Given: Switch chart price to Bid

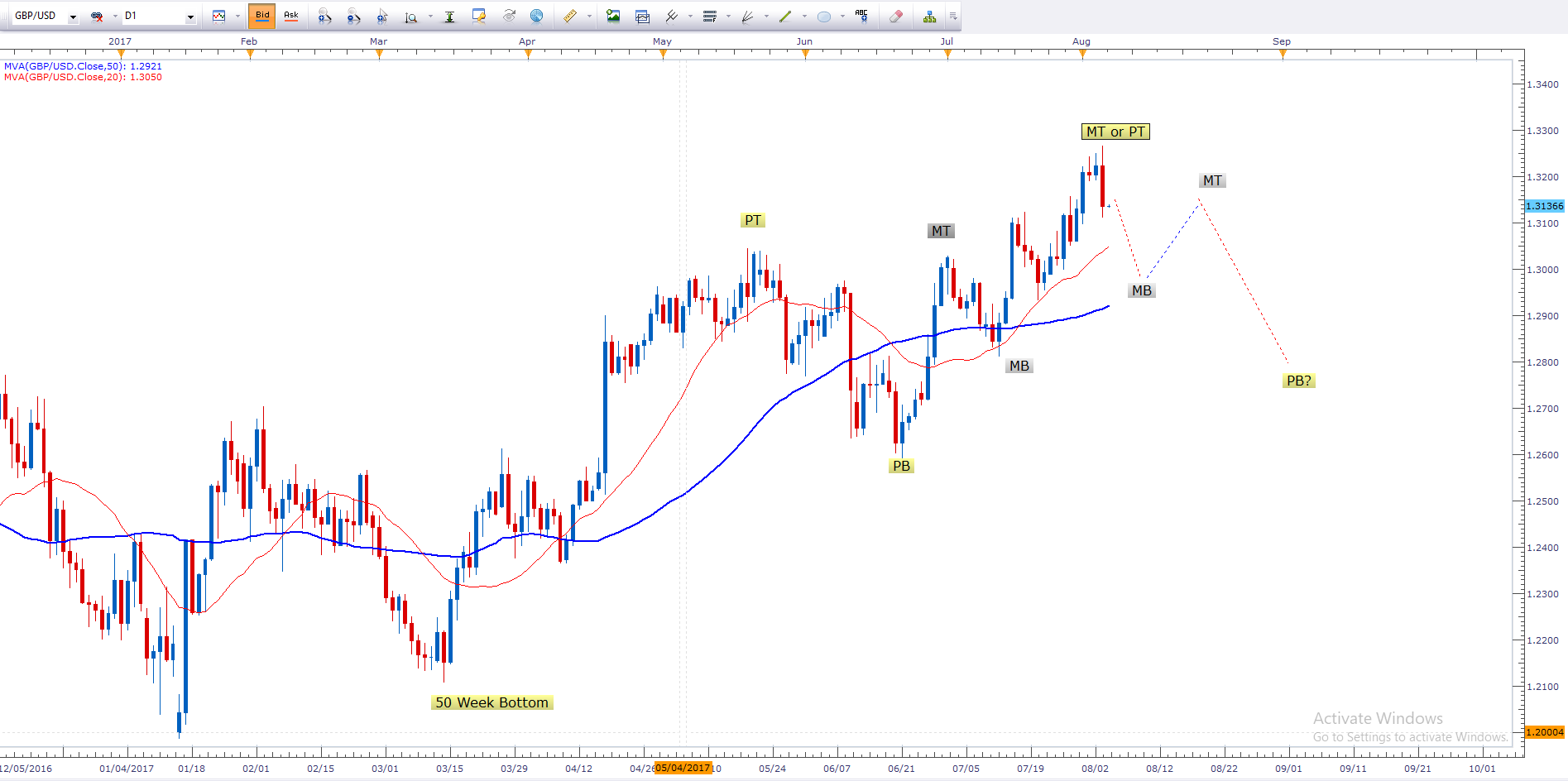Looking at the screenshot, I should tap(262, 16).
